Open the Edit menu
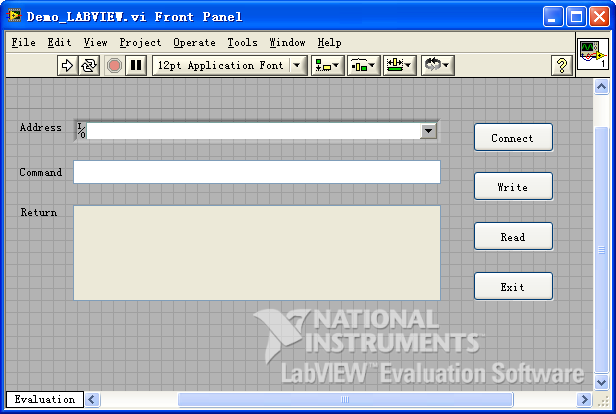The image size is (616, 414). point(59,42)
